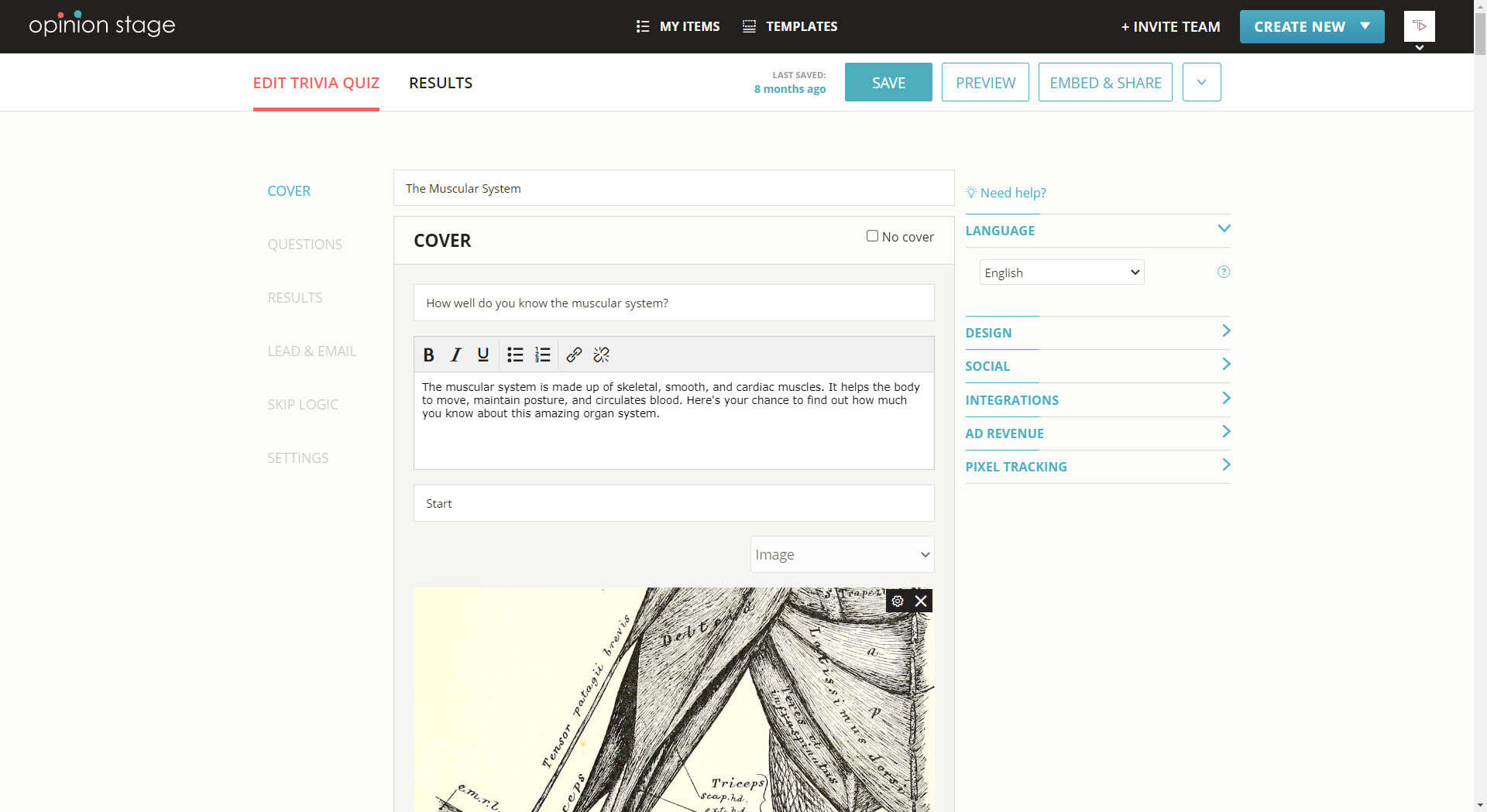Click the quiz title input field
The width and height of the screenshot is (1487, 812).
[x=673, y=188]
